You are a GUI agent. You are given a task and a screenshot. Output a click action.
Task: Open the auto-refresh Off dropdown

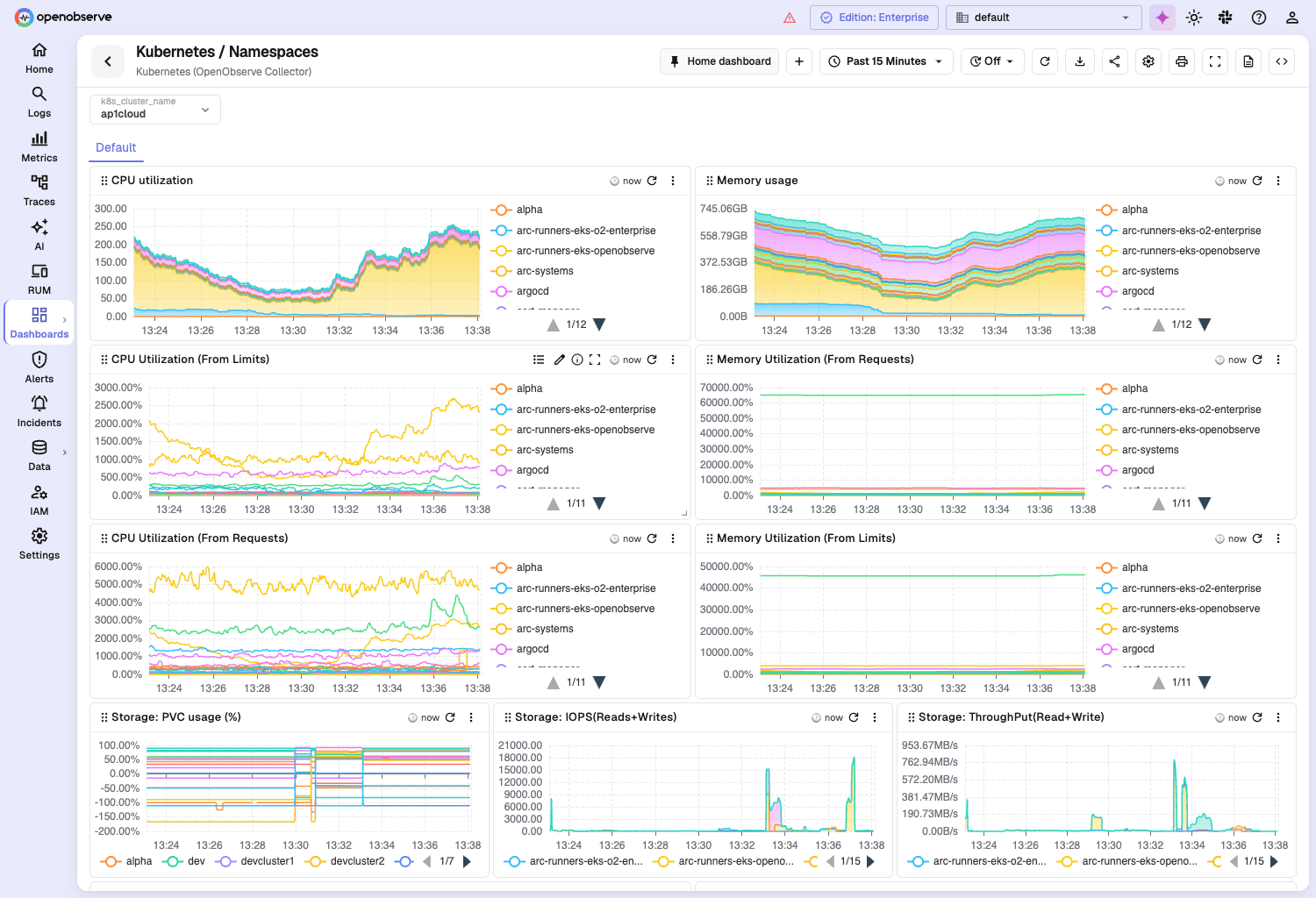[992, 61]
